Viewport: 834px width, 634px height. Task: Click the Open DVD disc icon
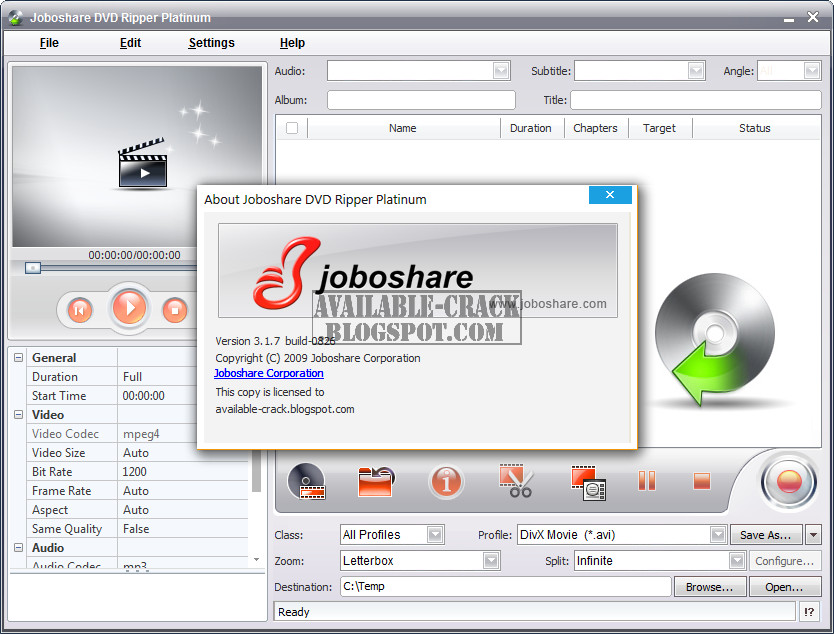click(x=306, y=482)
